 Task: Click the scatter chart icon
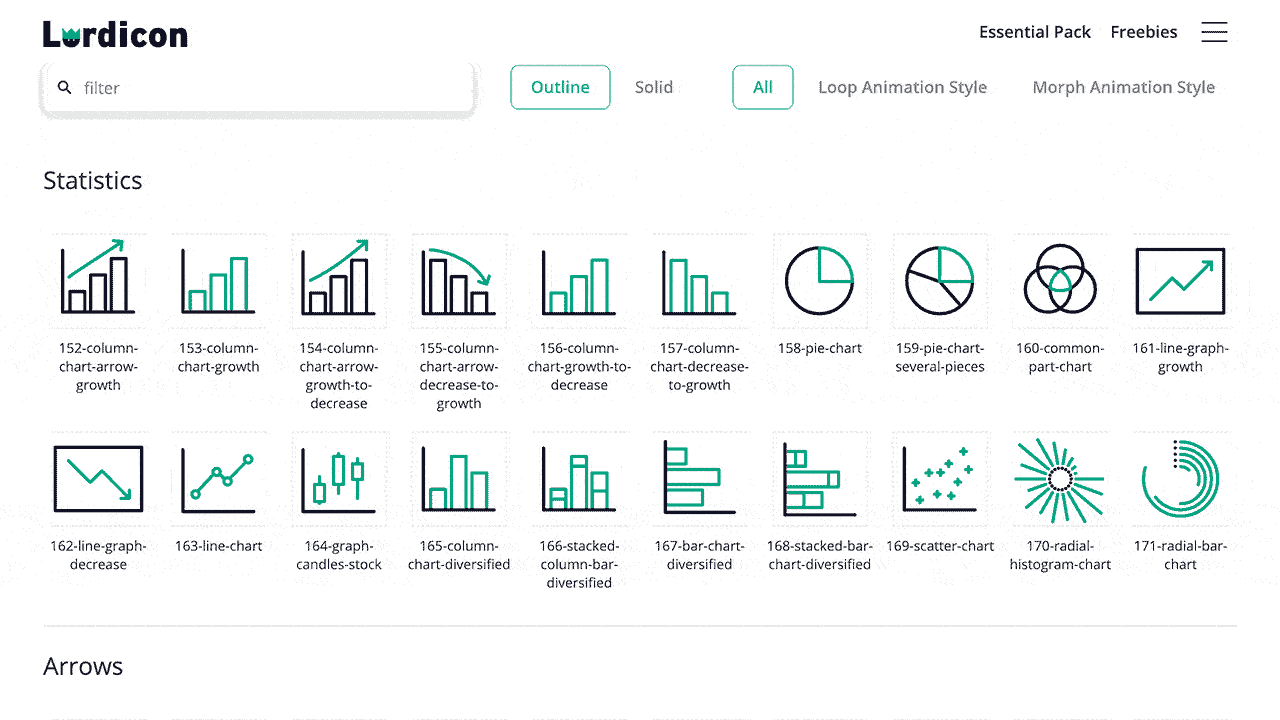point(939,479)
